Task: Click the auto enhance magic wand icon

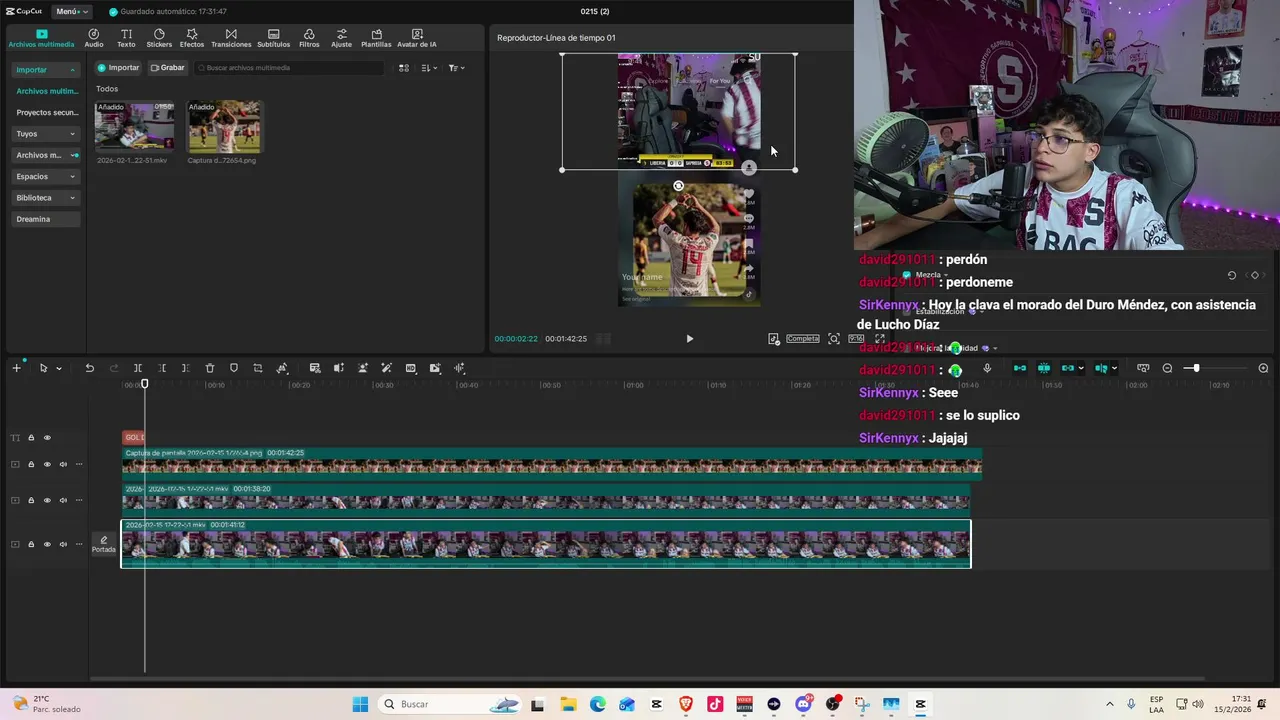Action: click(x=386, y=368)
